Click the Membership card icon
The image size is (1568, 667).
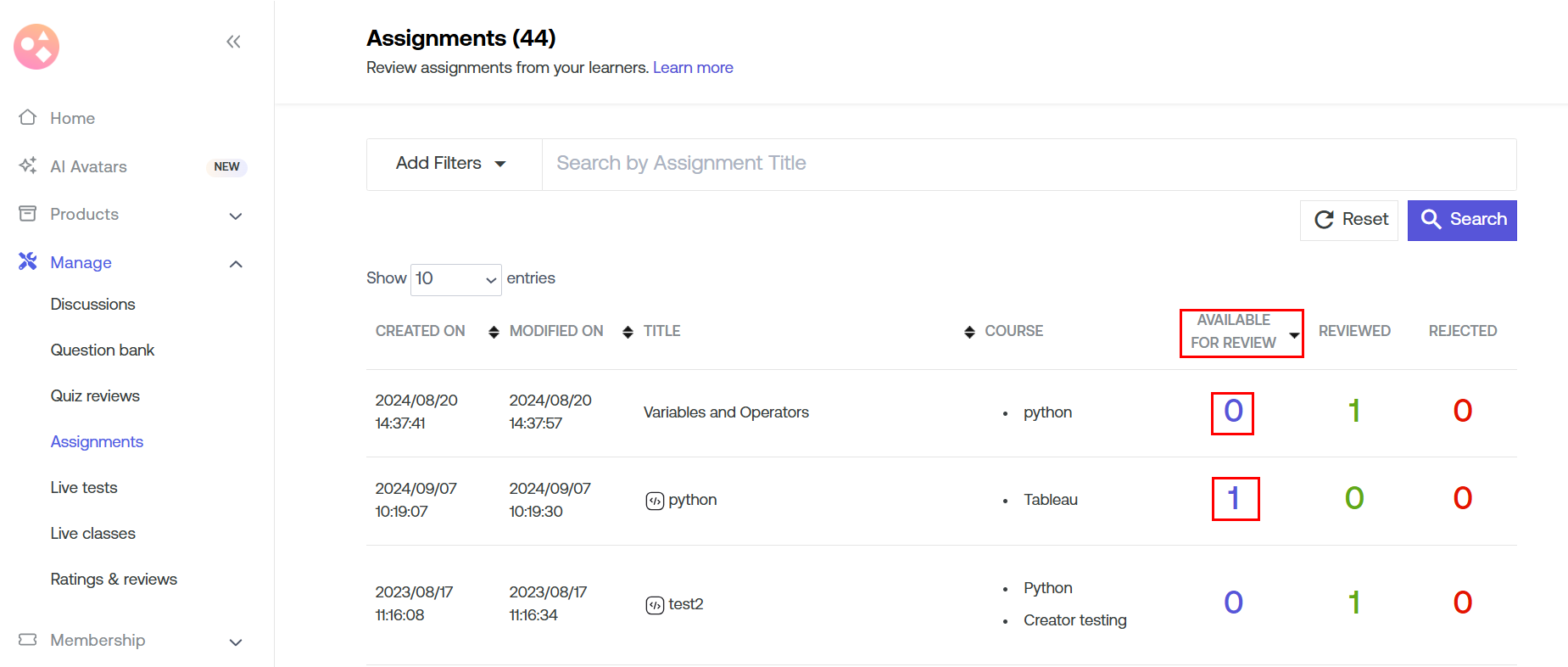coord(28,639)
